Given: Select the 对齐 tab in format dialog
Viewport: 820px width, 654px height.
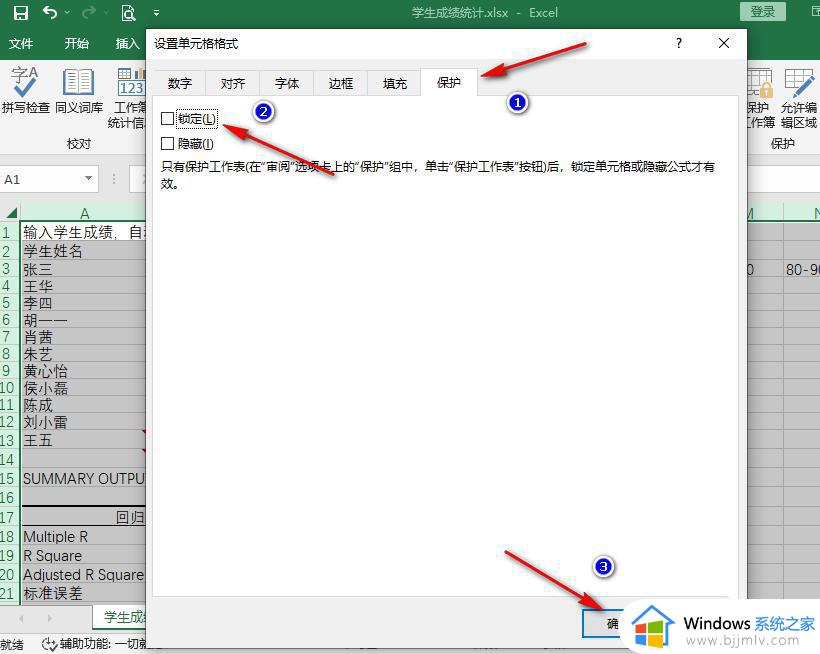Looking at the screenshot, I should (x=233, y=83).
